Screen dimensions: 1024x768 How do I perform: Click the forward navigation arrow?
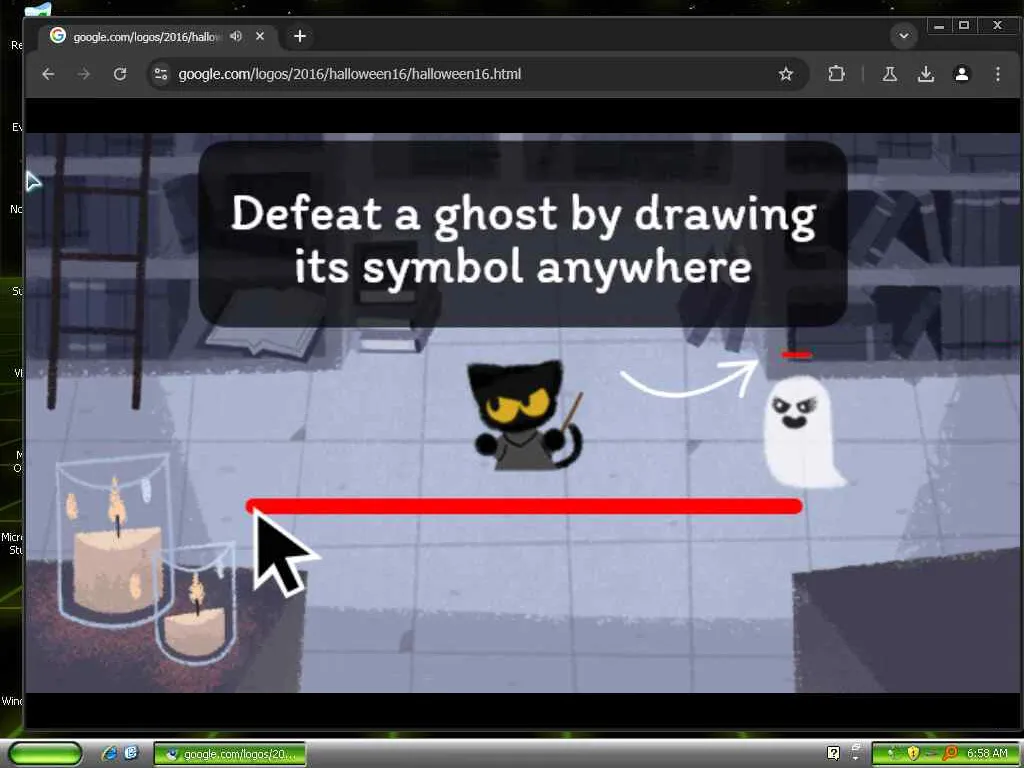84,74
